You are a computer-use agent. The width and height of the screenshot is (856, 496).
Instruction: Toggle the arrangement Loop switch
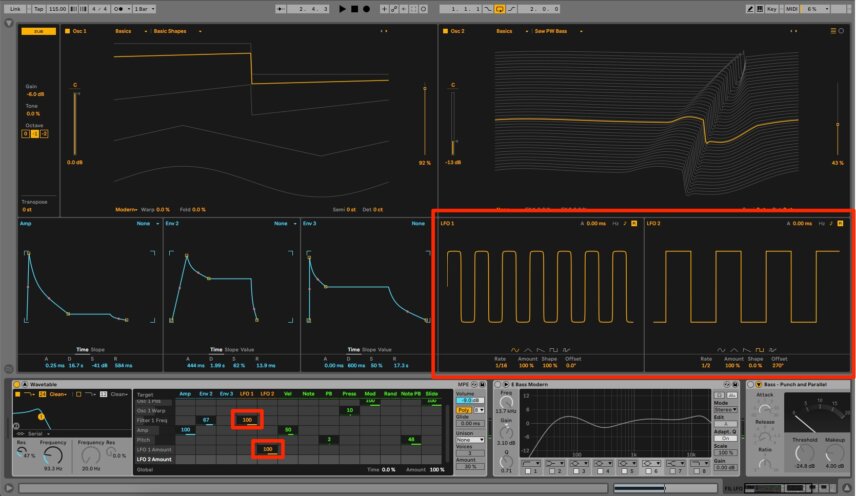point(499,9)
